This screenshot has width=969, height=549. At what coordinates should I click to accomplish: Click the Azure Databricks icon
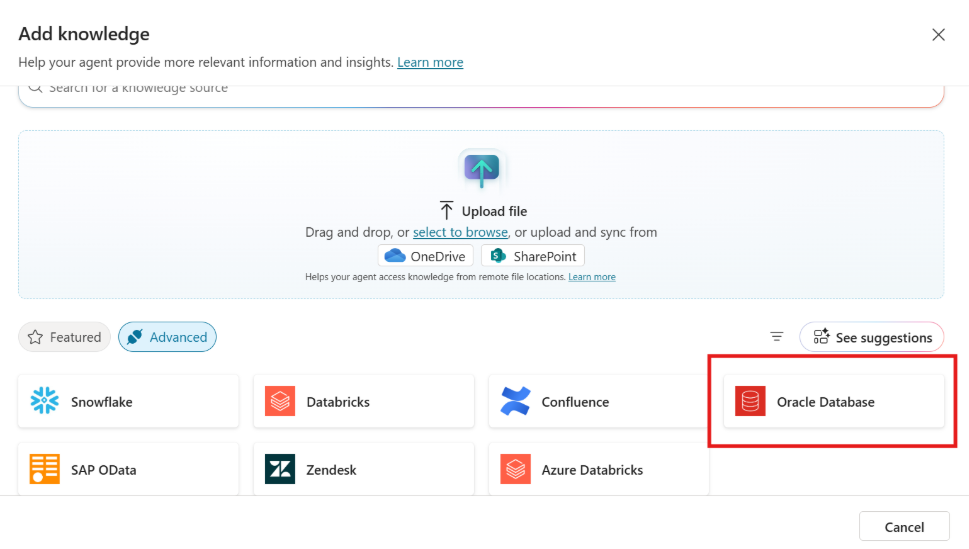click(x=515, y=469)
